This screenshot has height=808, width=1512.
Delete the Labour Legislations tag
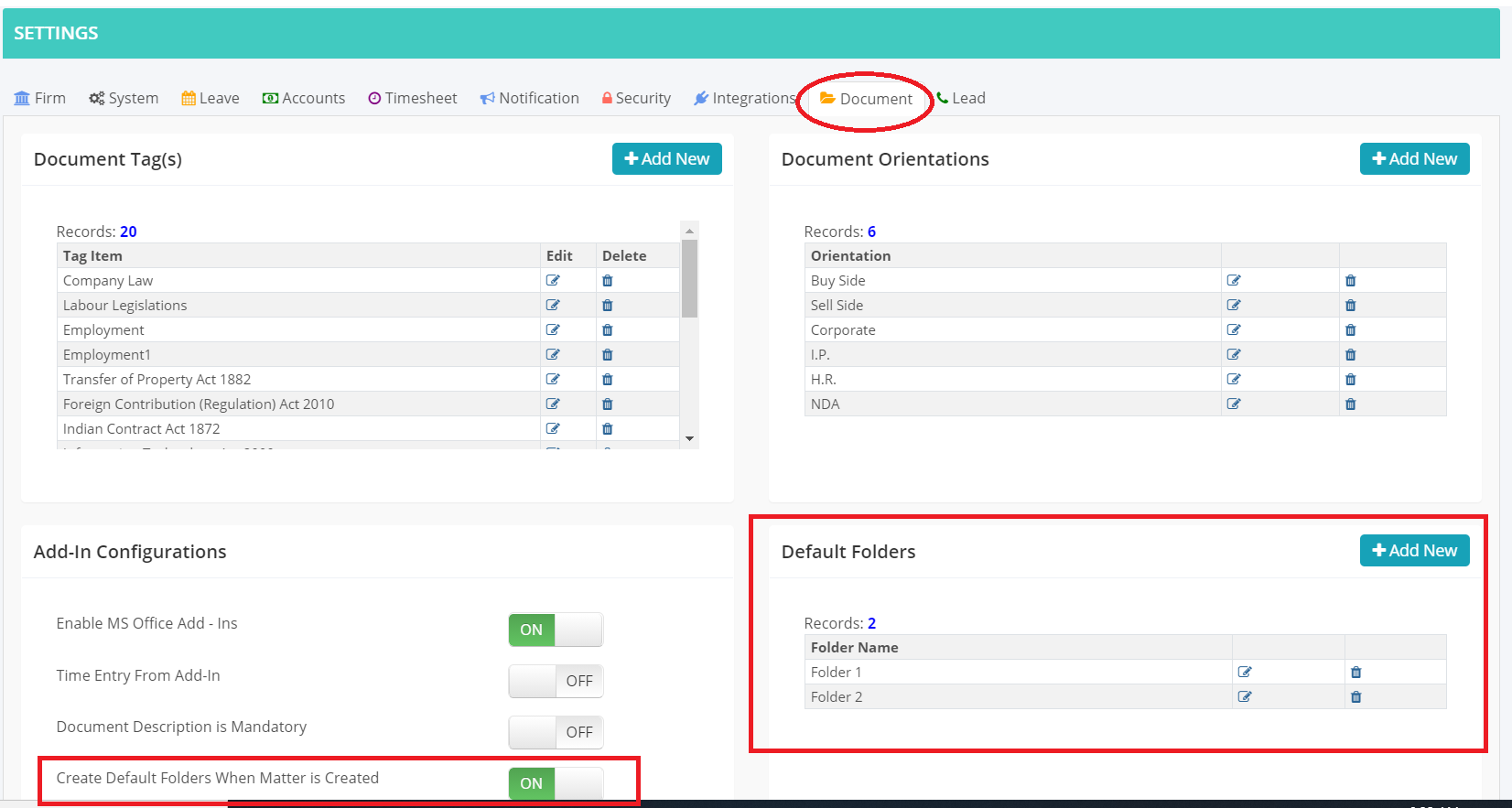point(607,305)
